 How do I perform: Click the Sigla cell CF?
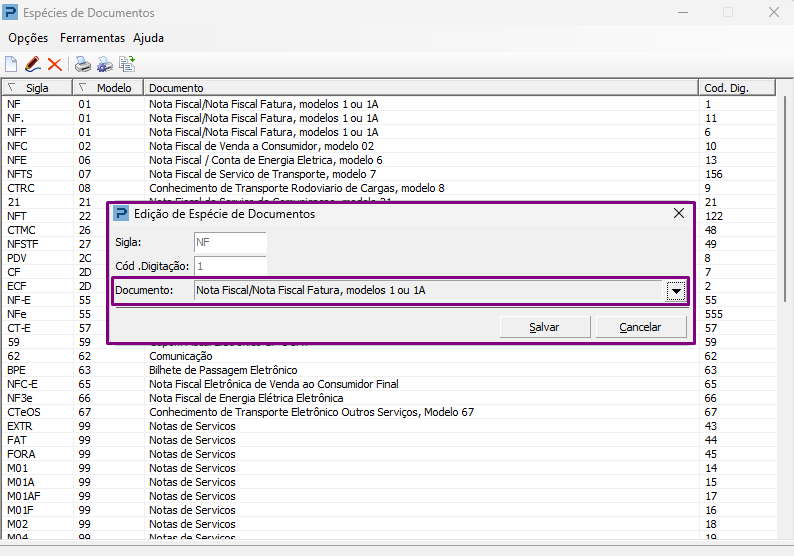point(14,272)
